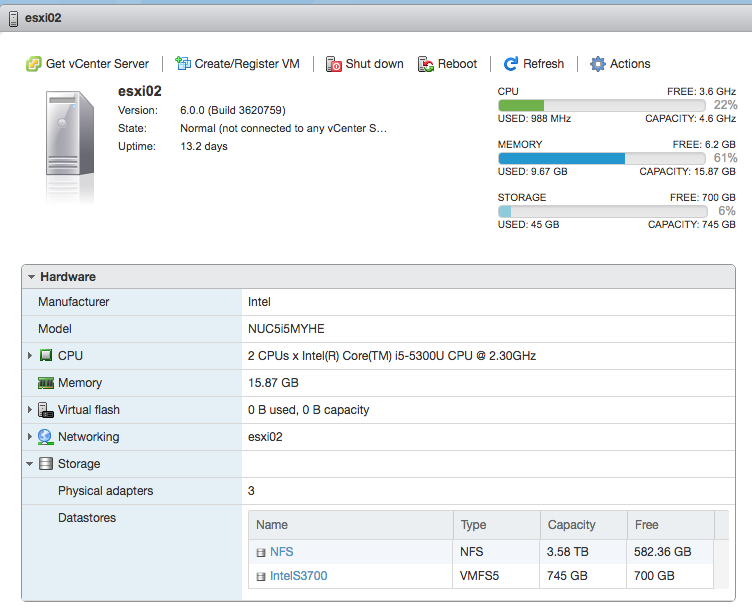Viewport: 752px width, 608px height.
Task: Click the Type column header
Action: pyautogui.click(x=474, y=525)
